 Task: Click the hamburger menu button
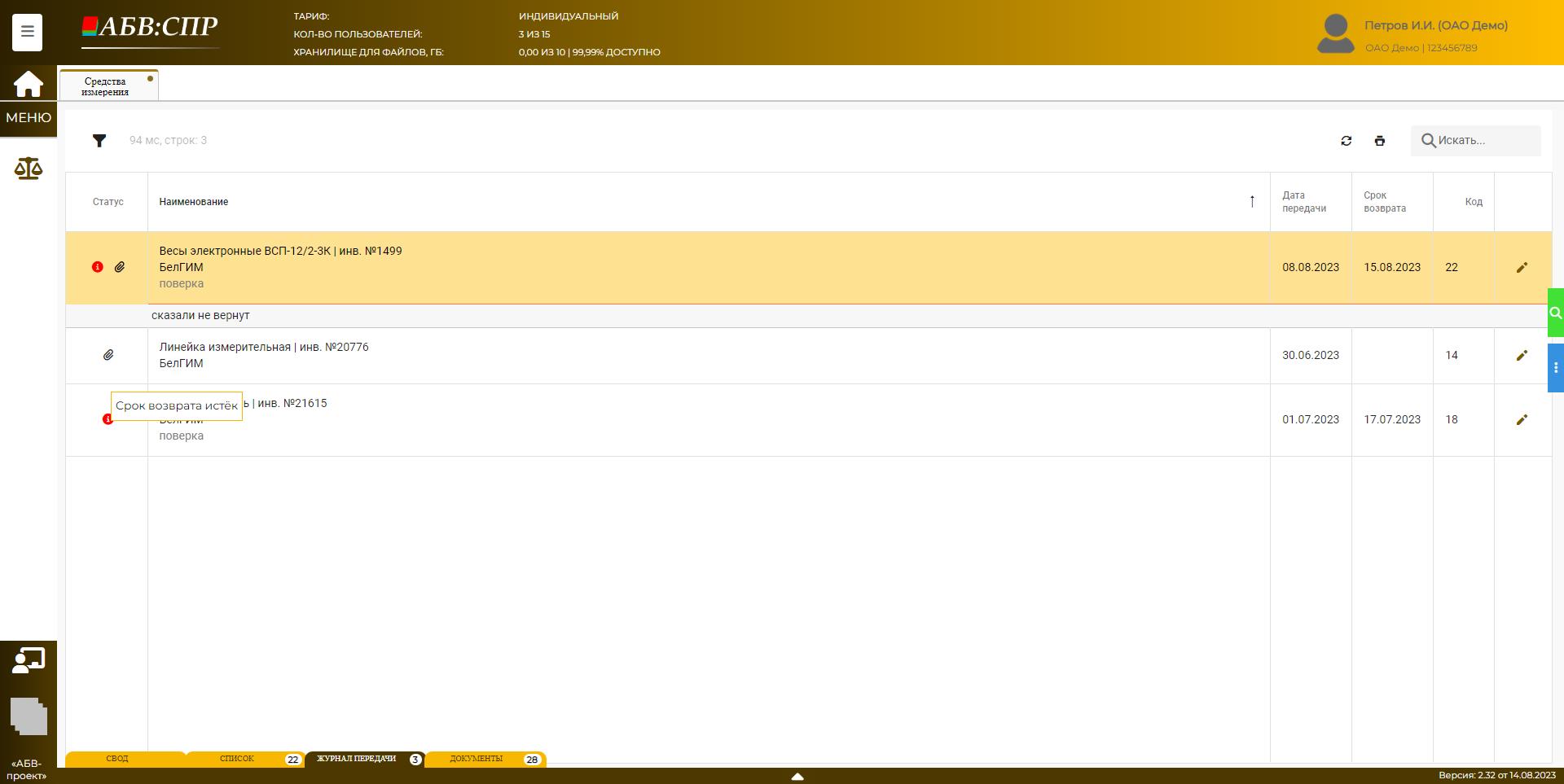27,33
